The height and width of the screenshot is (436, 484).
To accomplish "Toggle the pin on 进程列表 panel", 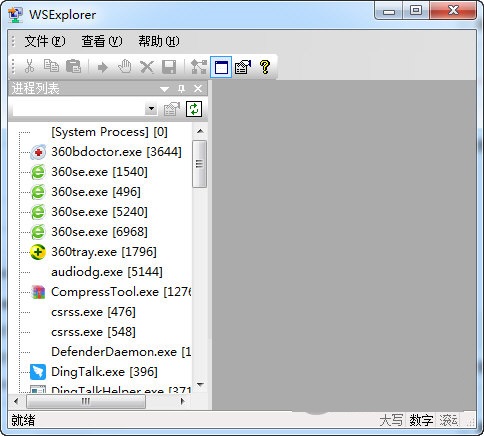I will click(x=181, y=89).
